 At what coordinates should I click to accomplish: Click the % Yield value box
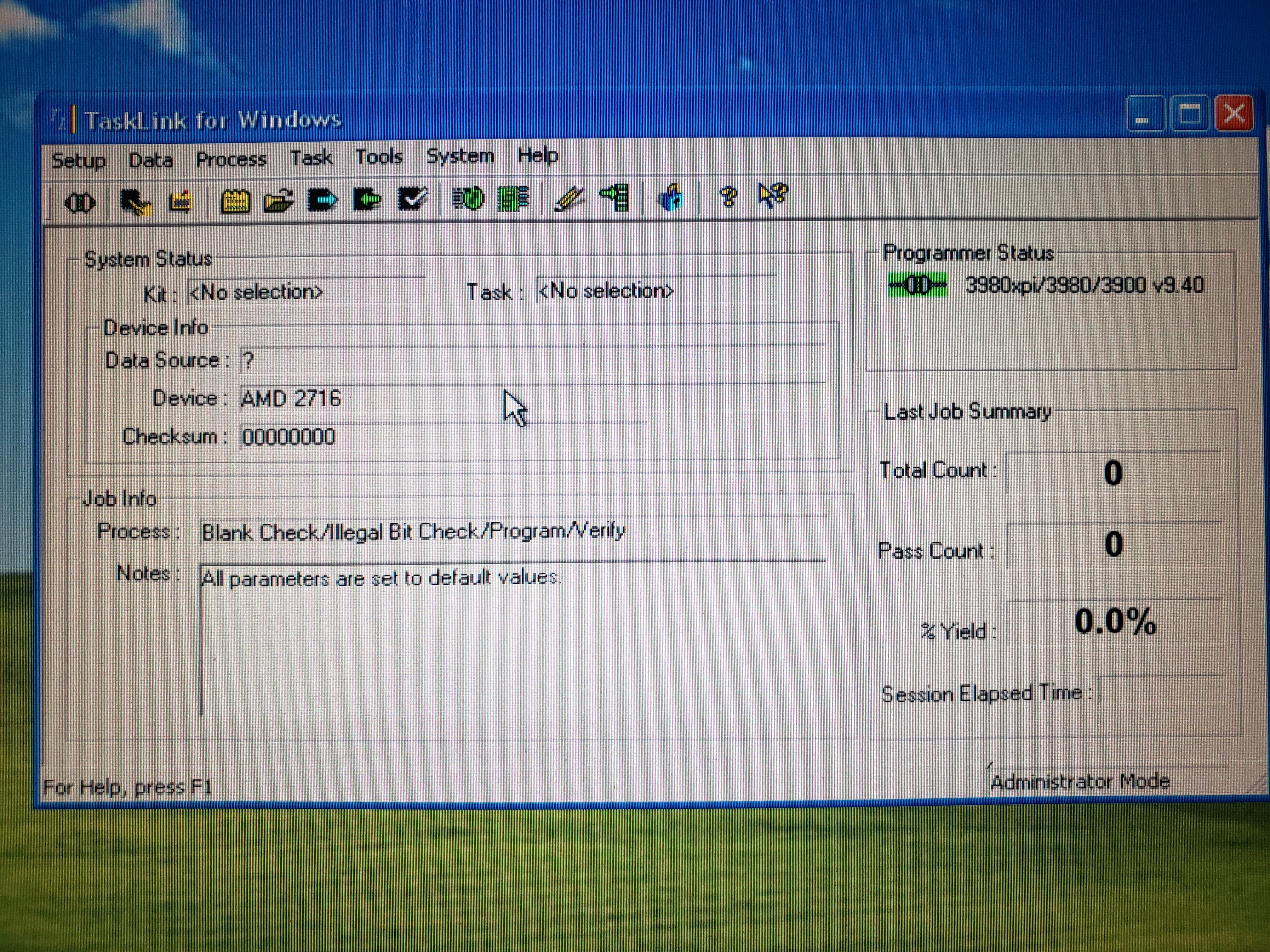point(1114,622)
